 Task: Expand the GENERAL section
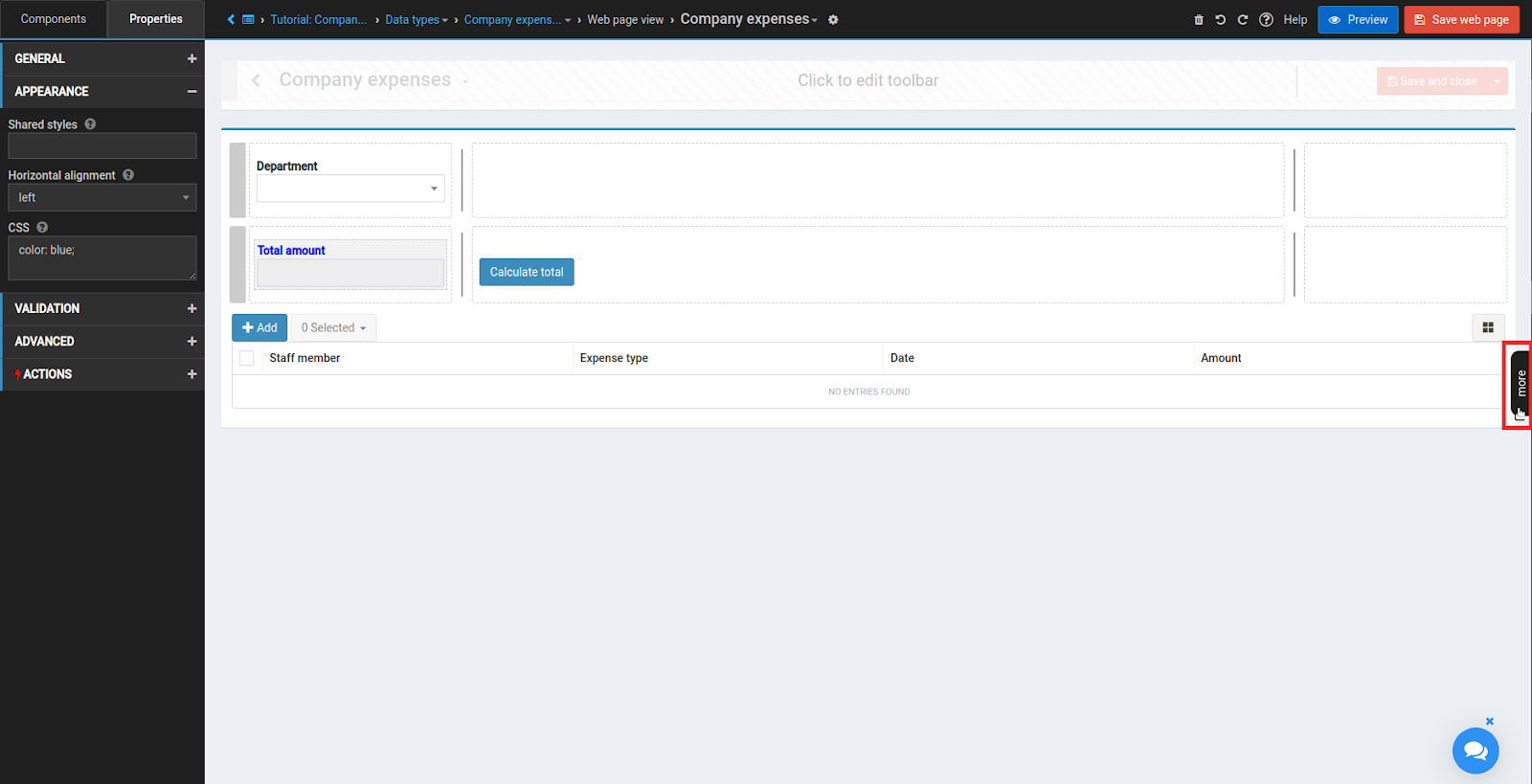191,58
